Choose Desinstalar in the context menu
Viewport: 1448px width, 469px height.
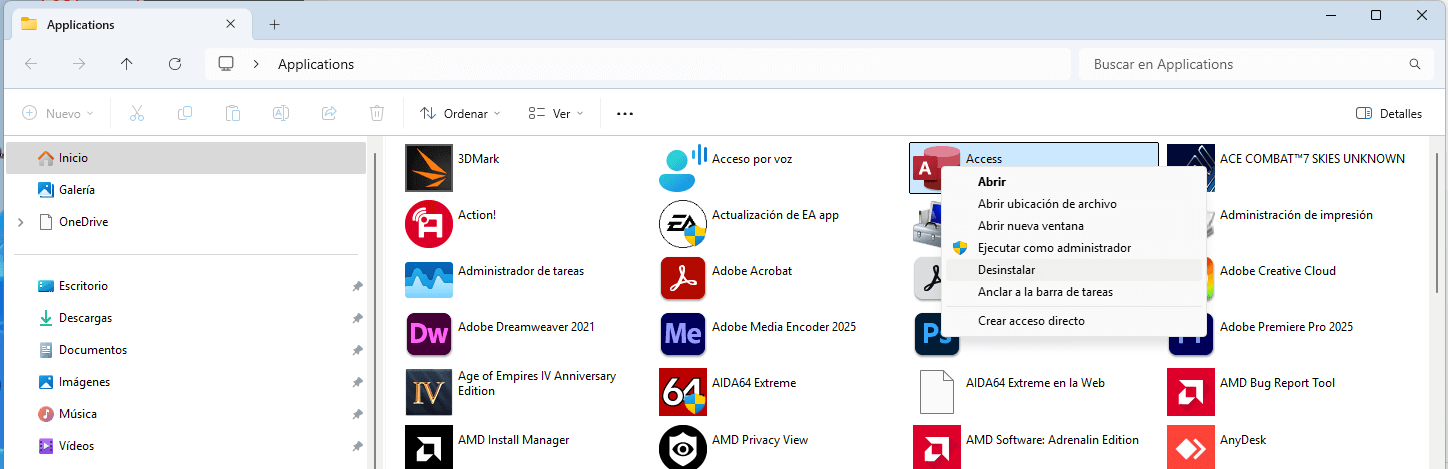1074,270
